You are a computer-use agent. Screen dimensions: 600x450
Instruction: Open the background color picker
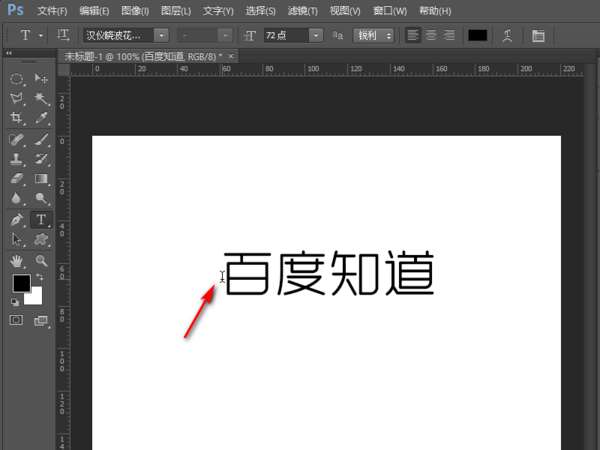[36, 298]
